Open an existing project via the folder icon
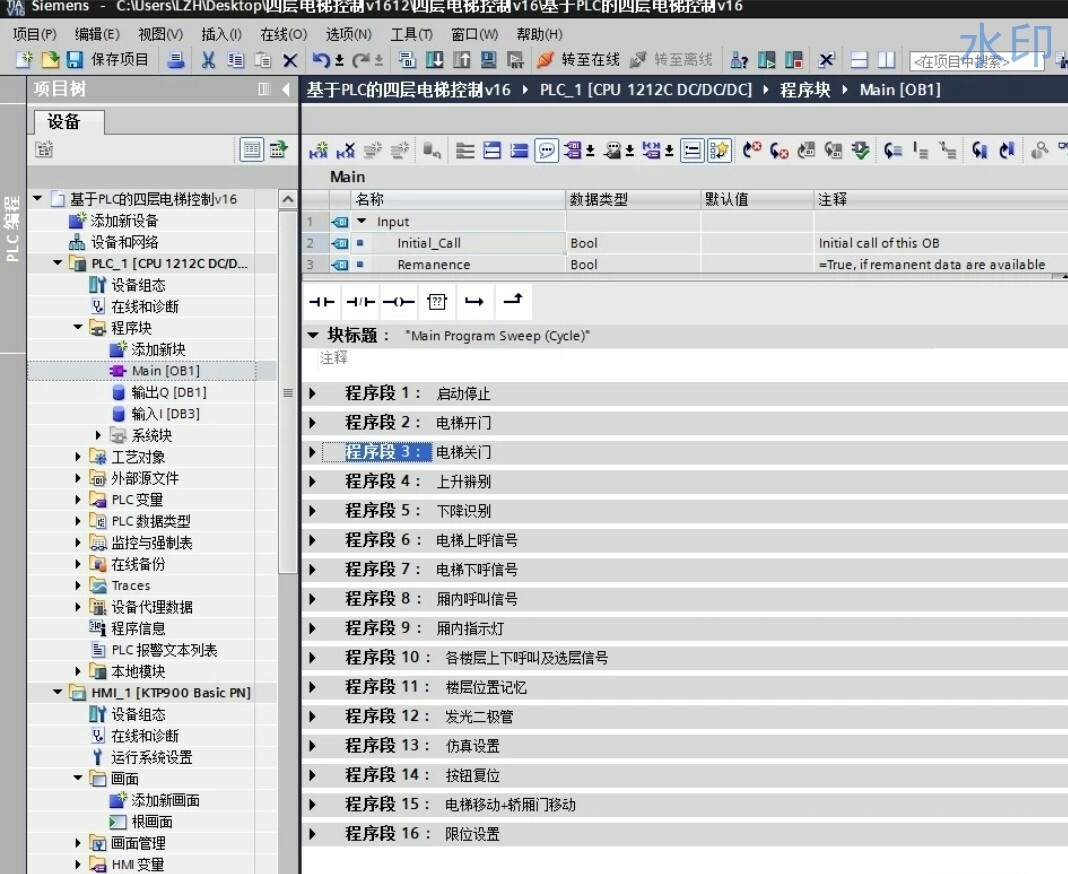Screen dimensions: 1068x874 [x=50, y=60]
